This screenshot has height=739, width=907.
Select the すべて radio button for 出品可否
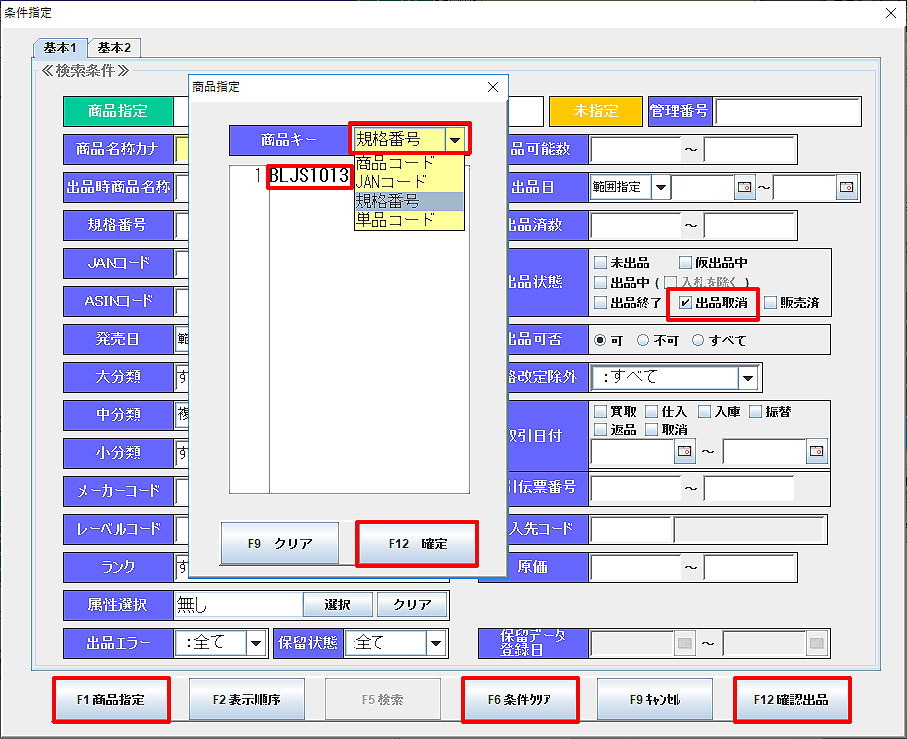point(698,340)
